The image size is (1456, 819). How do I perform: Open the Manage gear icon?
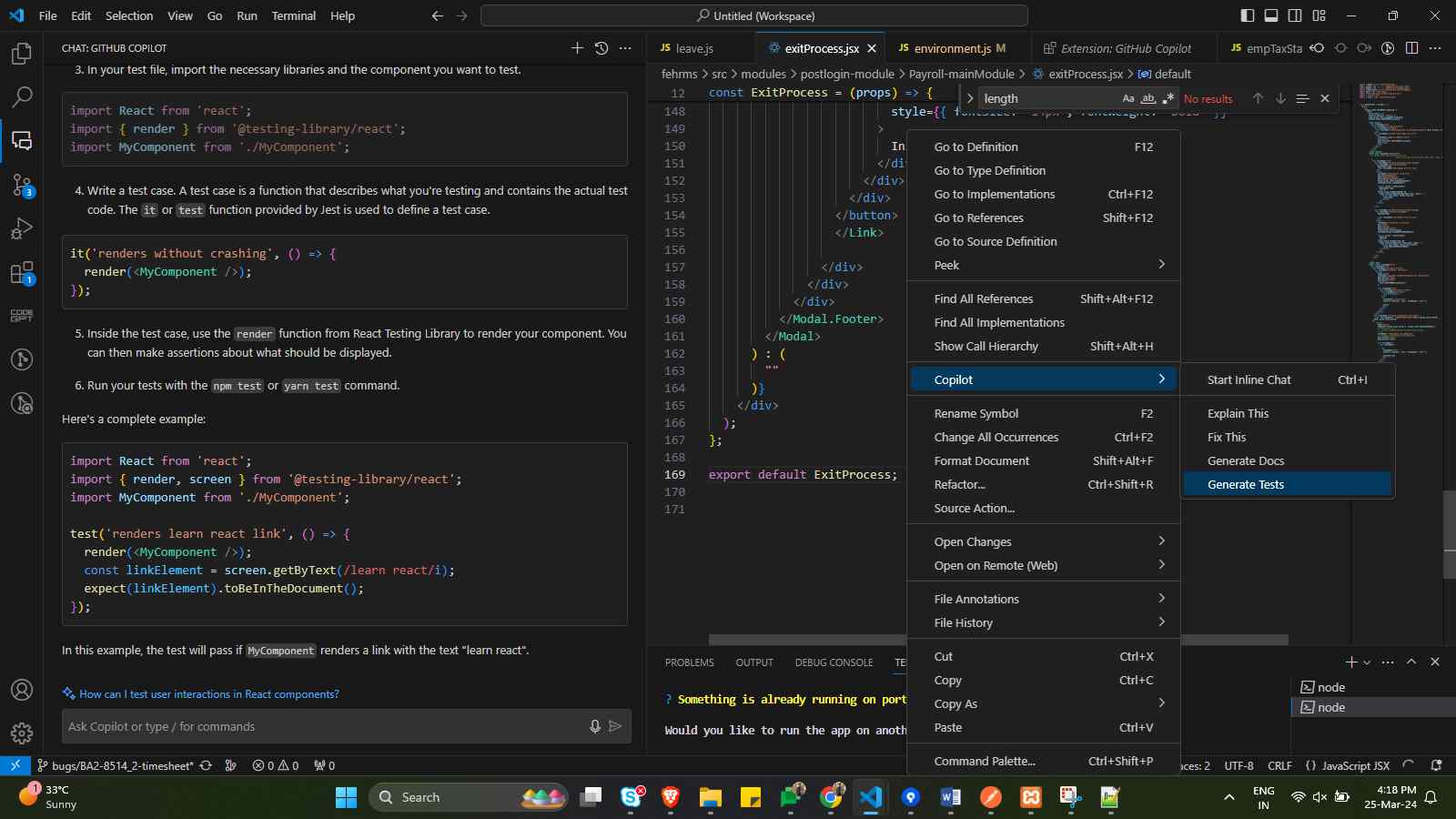coord(22,733)
